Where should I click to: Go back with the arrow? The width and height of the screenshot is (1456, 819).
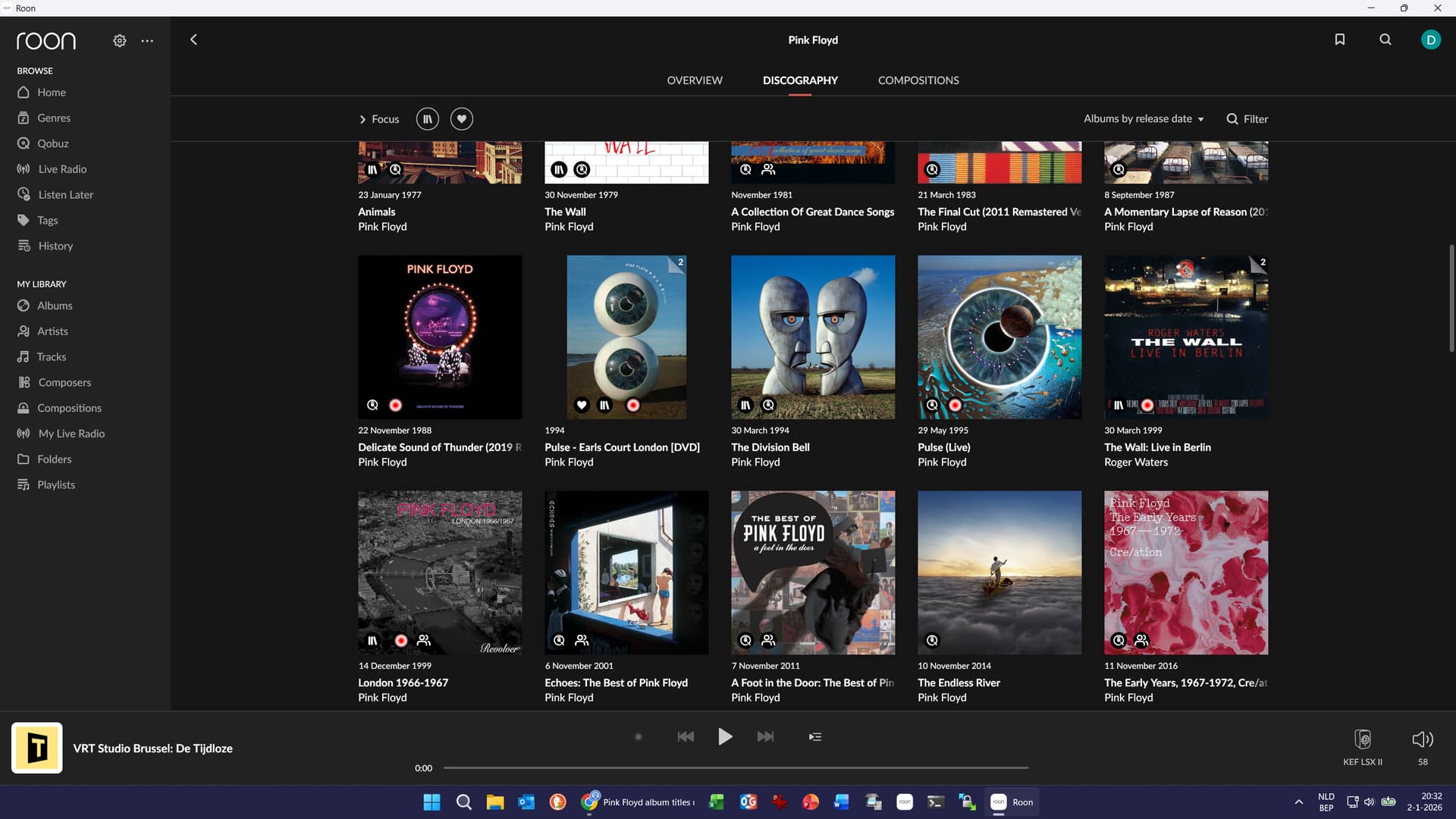(193, 39)
